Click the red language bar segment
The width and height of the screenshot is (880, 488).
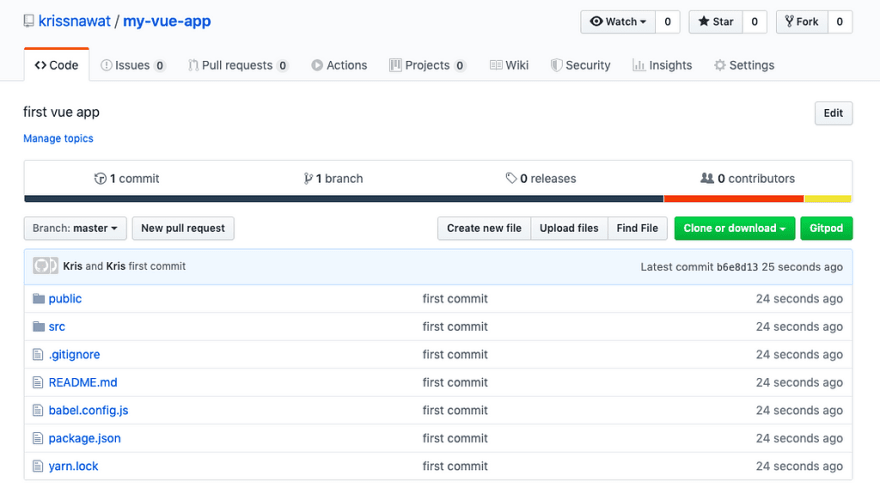click(x=734, y=199)
